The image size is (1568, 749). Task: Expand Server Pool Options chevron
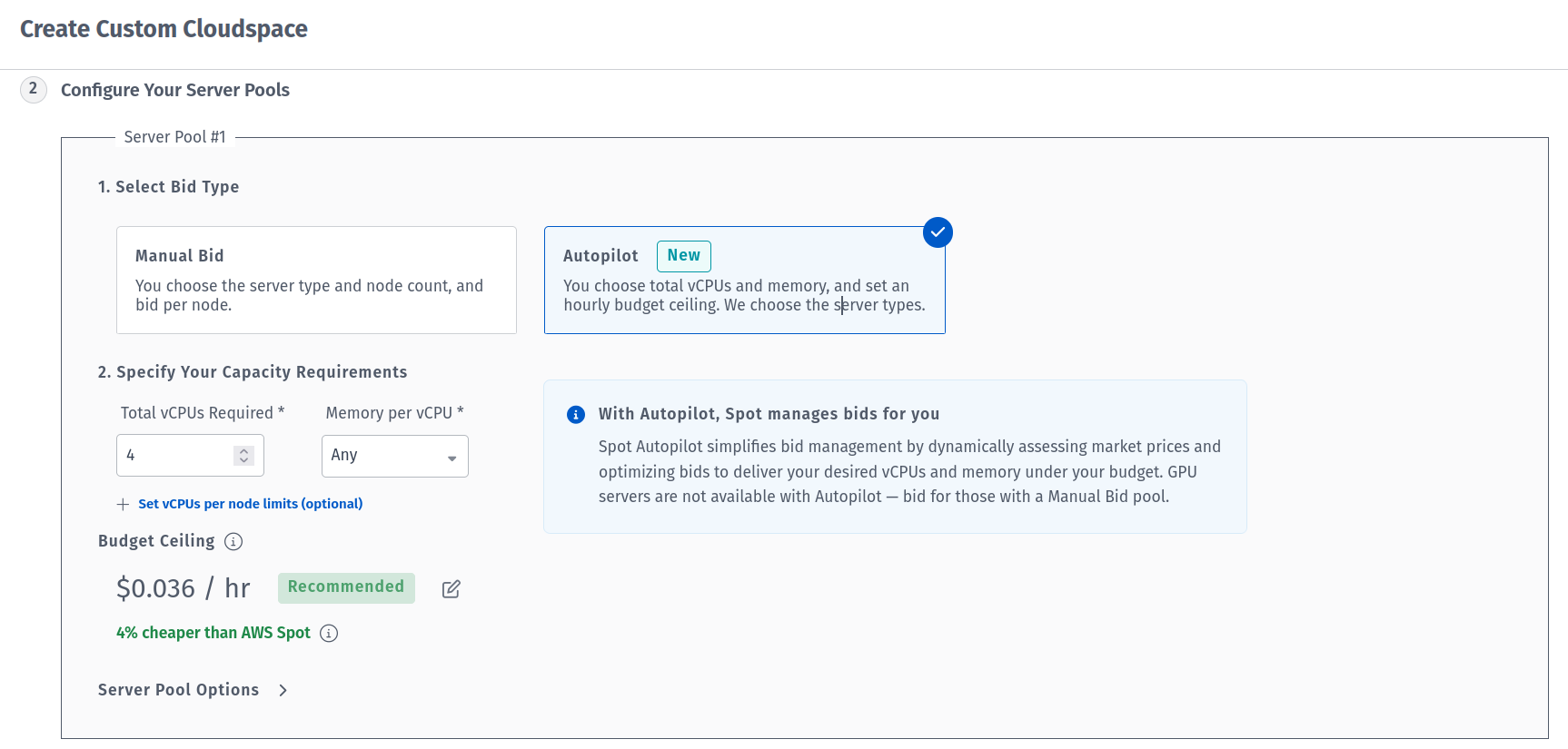click(283, 691)
